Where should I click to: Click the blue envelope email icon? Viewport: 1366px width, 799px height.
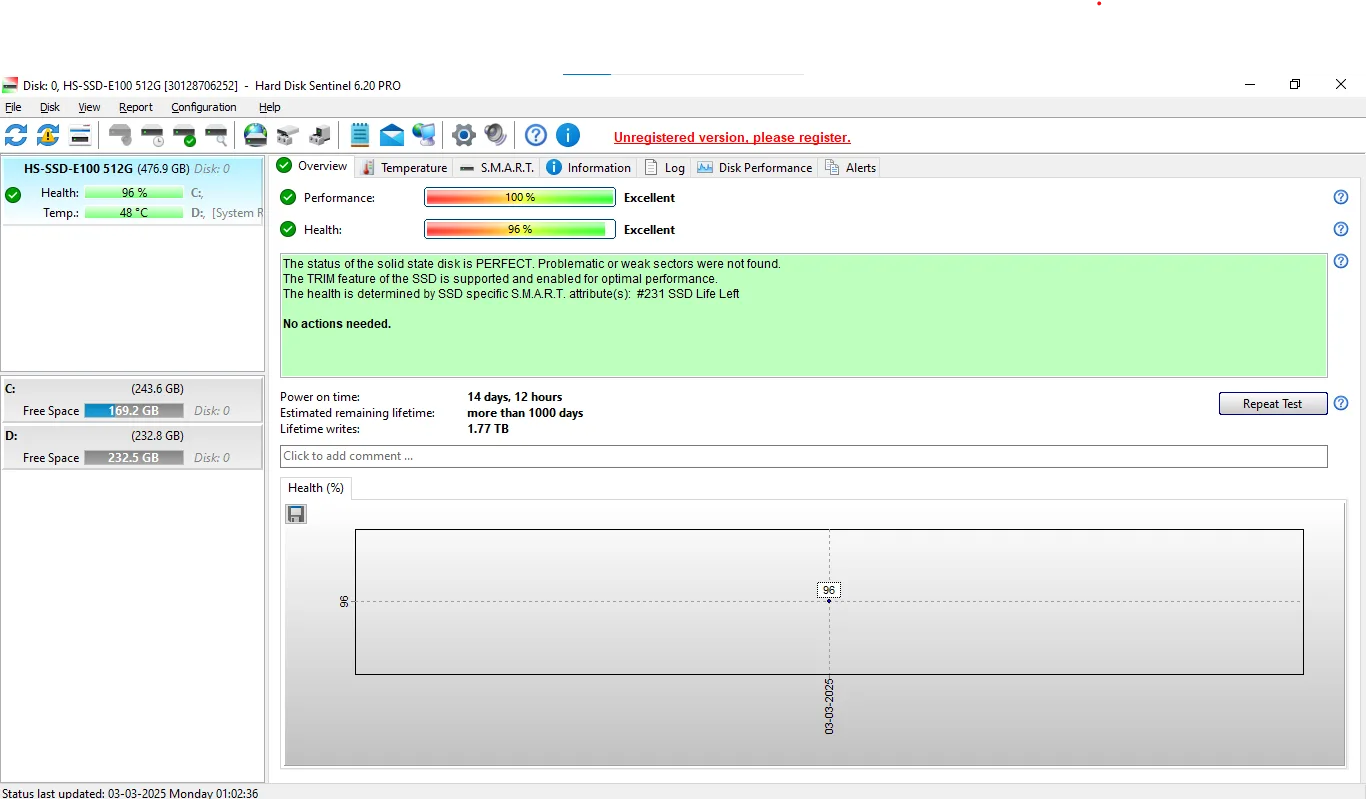[392, 135]
